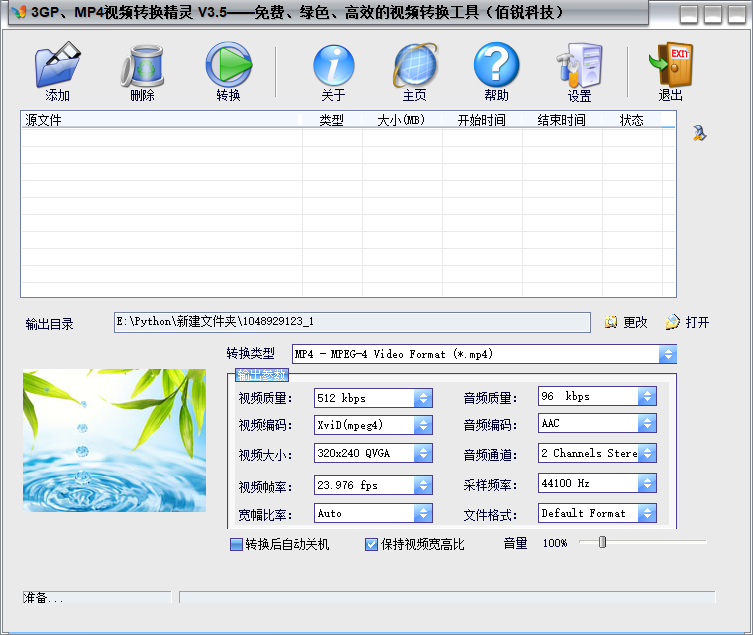
Task: Open the 音频质量 96 kbps dropdown
Action: 647,396
